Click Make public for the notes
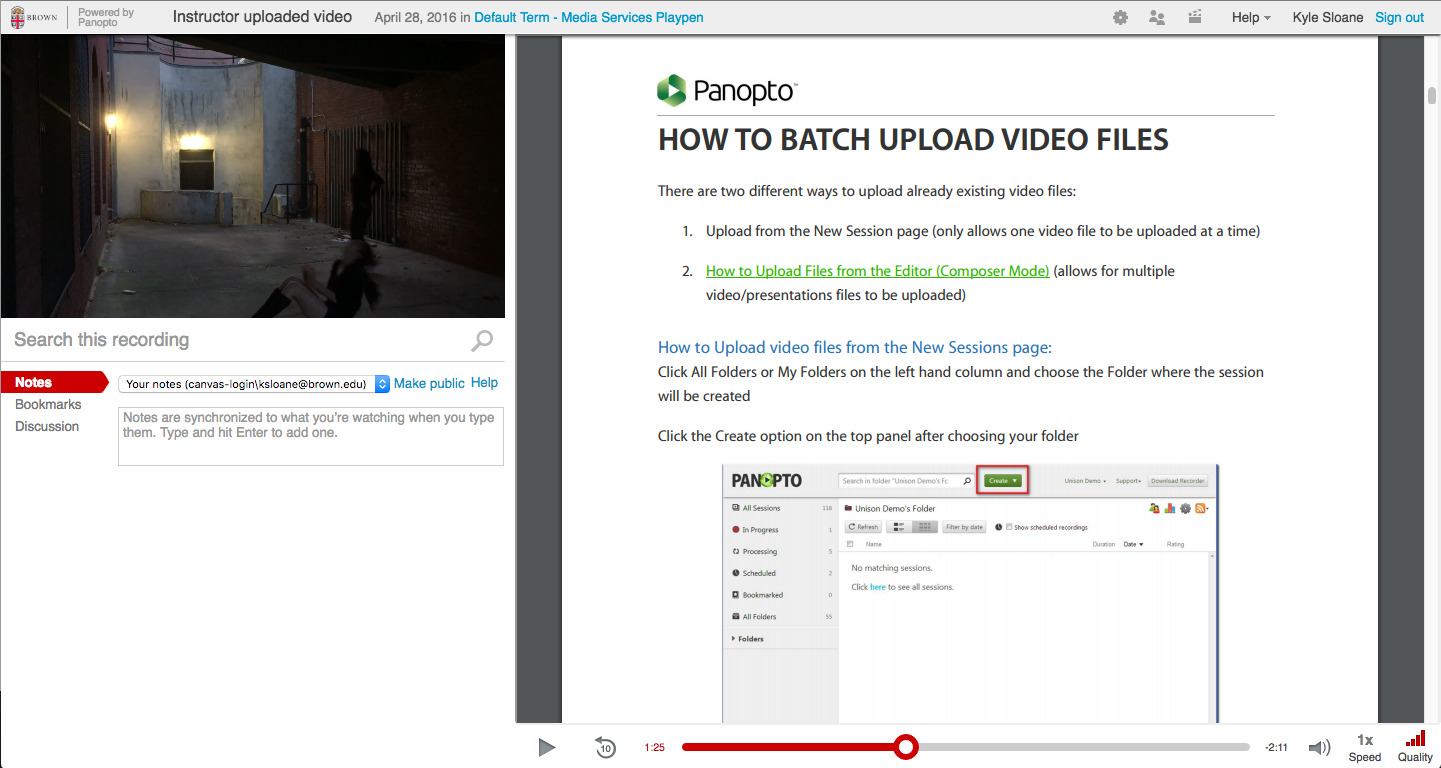Viewport: 1441px width, 768px height. [429, 383]
